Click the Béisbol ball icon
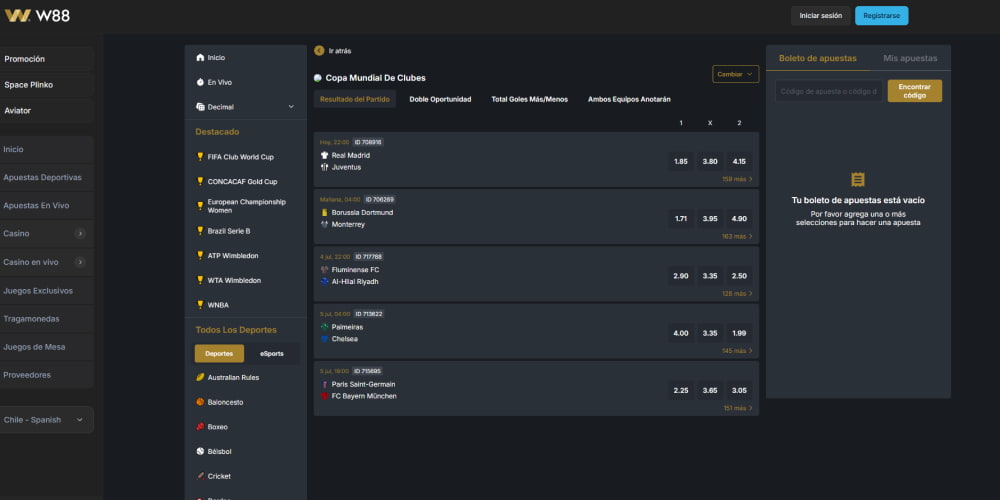This screenshot has height=500, width=1000. pyautogui.click(x=200, y=451)
